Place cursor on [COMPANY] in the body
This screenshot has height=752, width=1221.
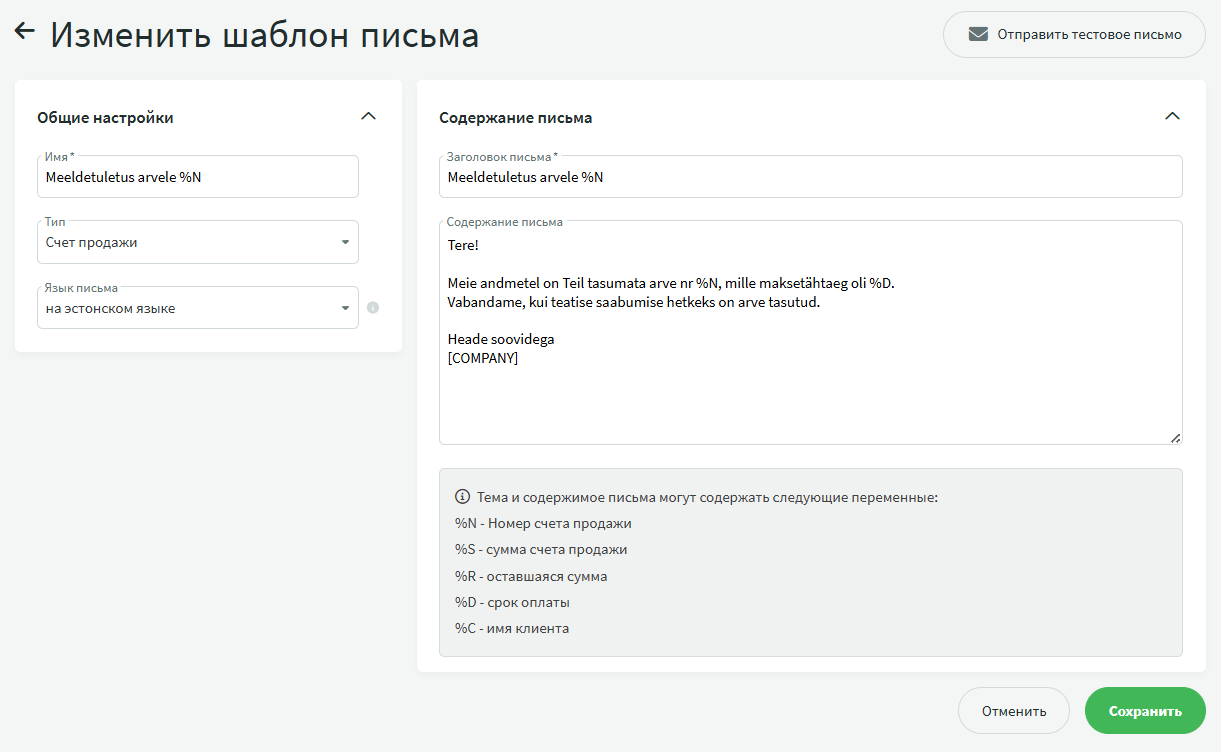click(483, 359)
